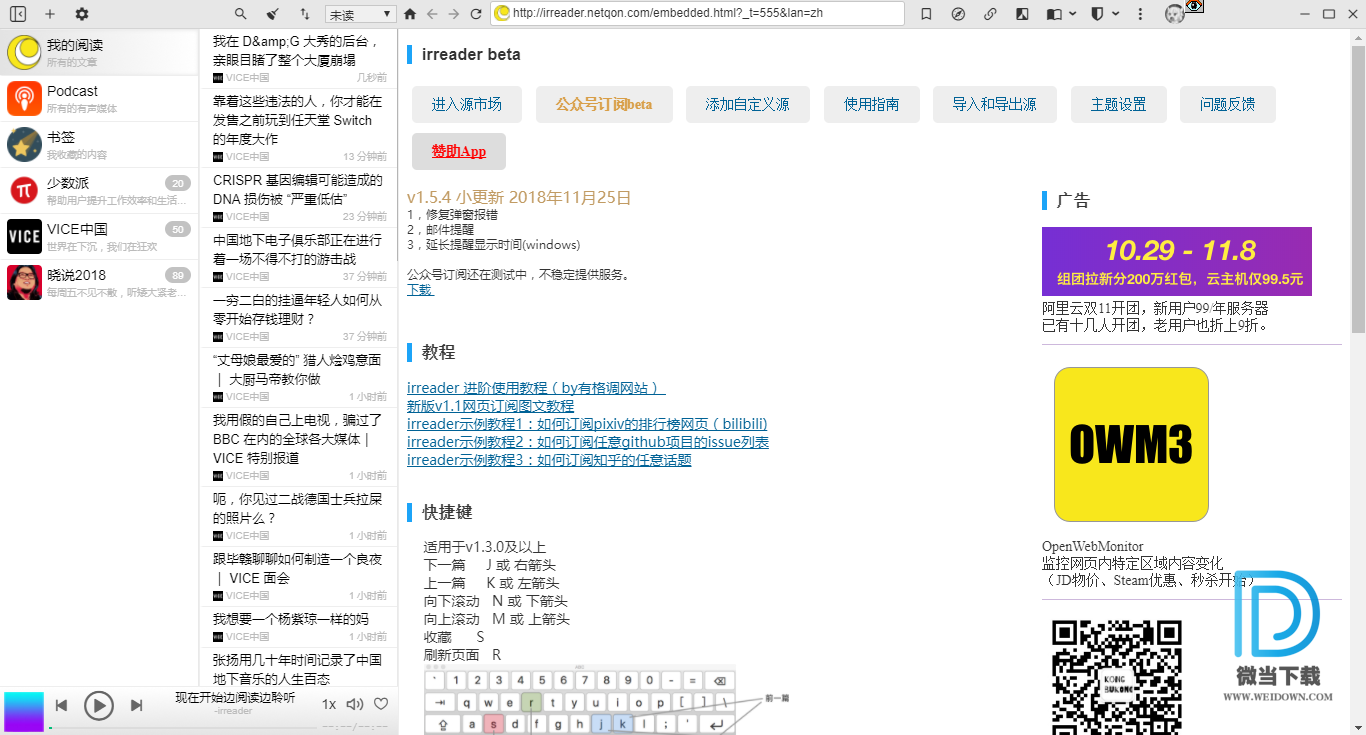Open the user avatar profile
Image resolution: width=1366 pixels, height=735 pixels.
coord(1175,14)
